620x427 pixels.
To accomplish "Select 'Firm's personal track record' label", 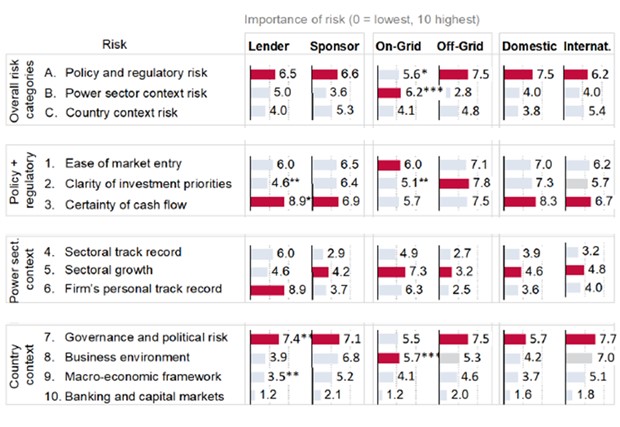I will click(x=141, y=290).
